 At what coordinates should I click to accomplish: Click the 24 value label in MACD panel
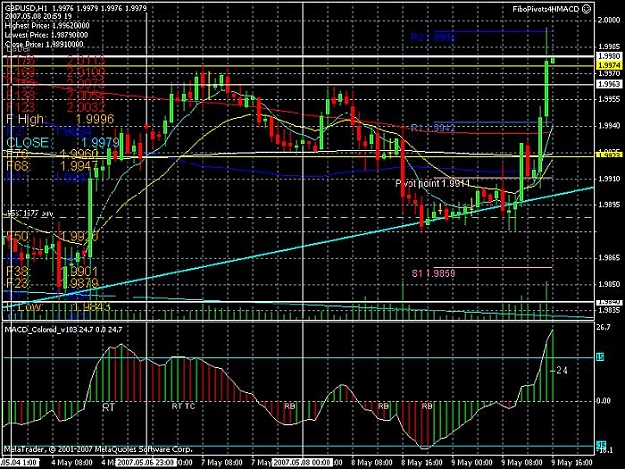pyautogui.click(x=562, y=371)
